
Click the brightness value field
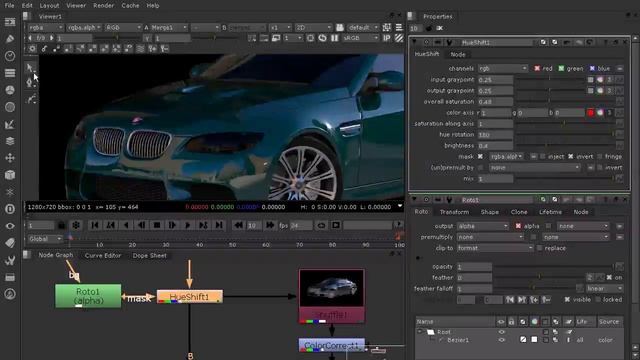pyautogui.click(x=495, y=145)
